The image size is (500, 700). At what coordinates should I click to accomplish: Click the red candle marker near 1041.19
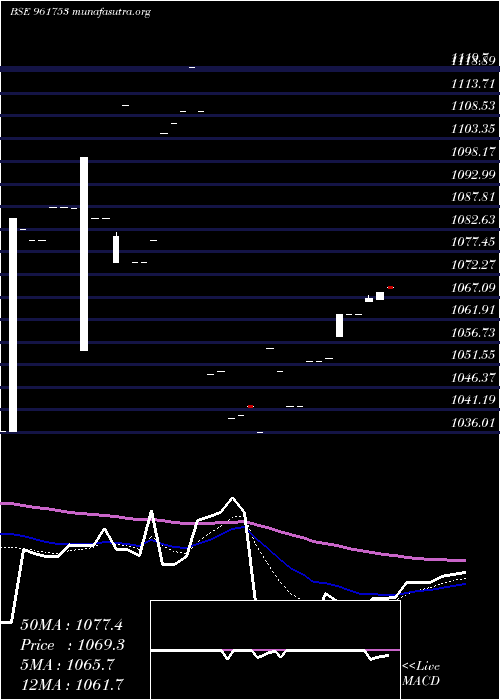[x=250, y=406]
